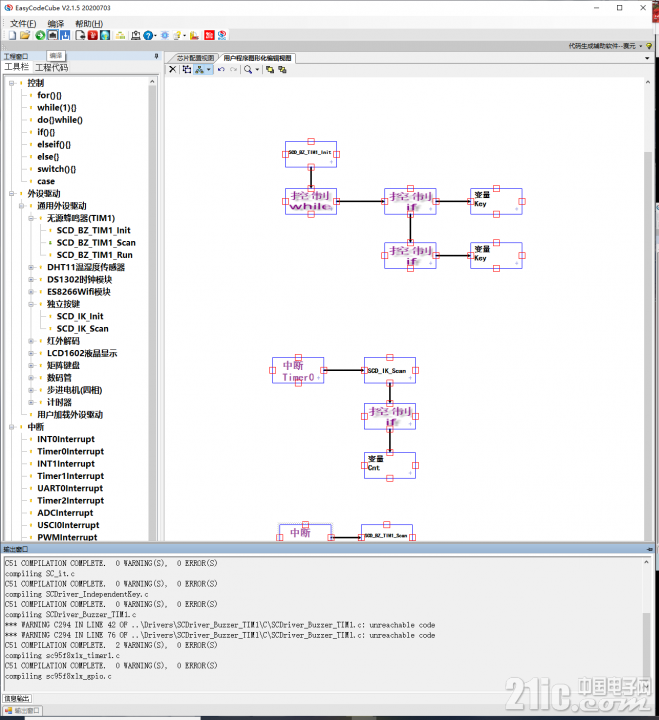Select the switch(){} tree item
This screenshot has height=720, width=659.
(x=56, y=169)
